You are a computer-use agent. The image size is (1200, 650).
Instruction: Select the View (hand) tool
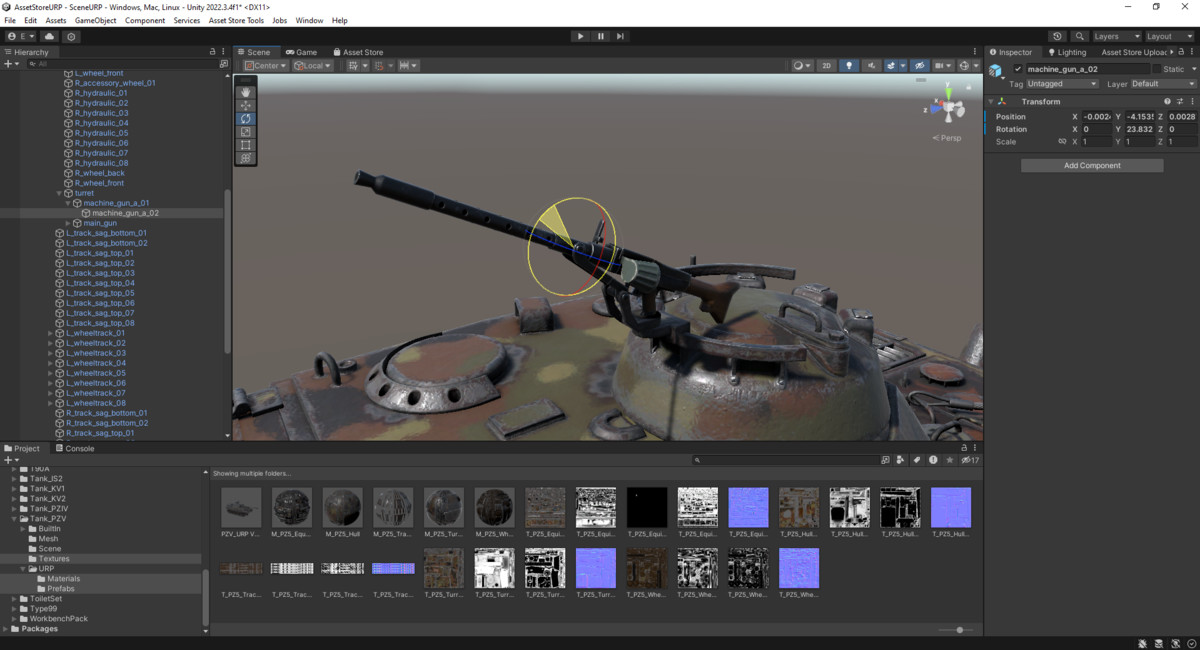245,91
